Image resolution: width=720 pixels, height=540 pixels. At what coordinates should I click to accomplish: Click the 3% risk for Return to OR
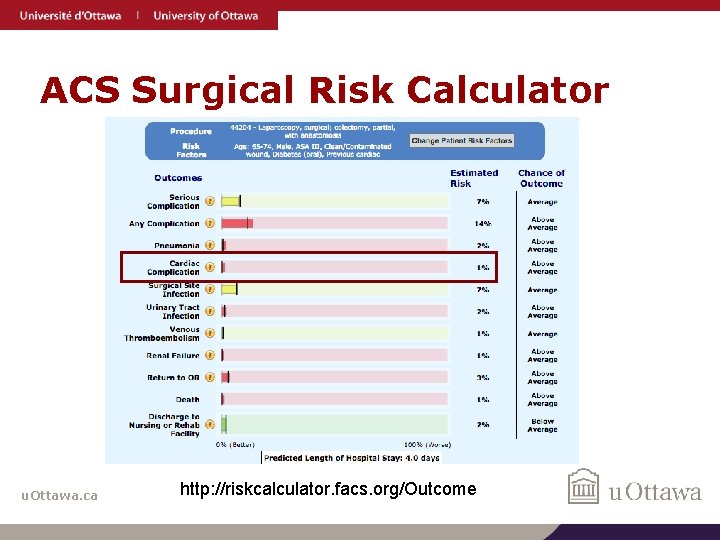pyautogui.click(x=483, y=378)
